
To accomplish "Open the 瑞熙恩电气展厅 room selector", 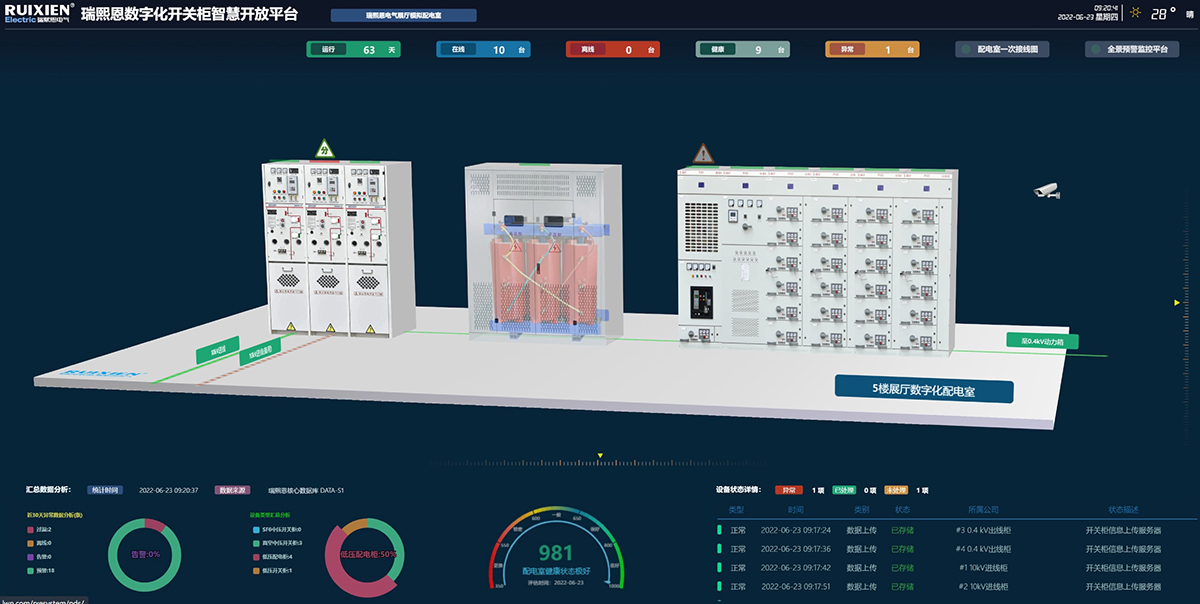I will point(403,16).
